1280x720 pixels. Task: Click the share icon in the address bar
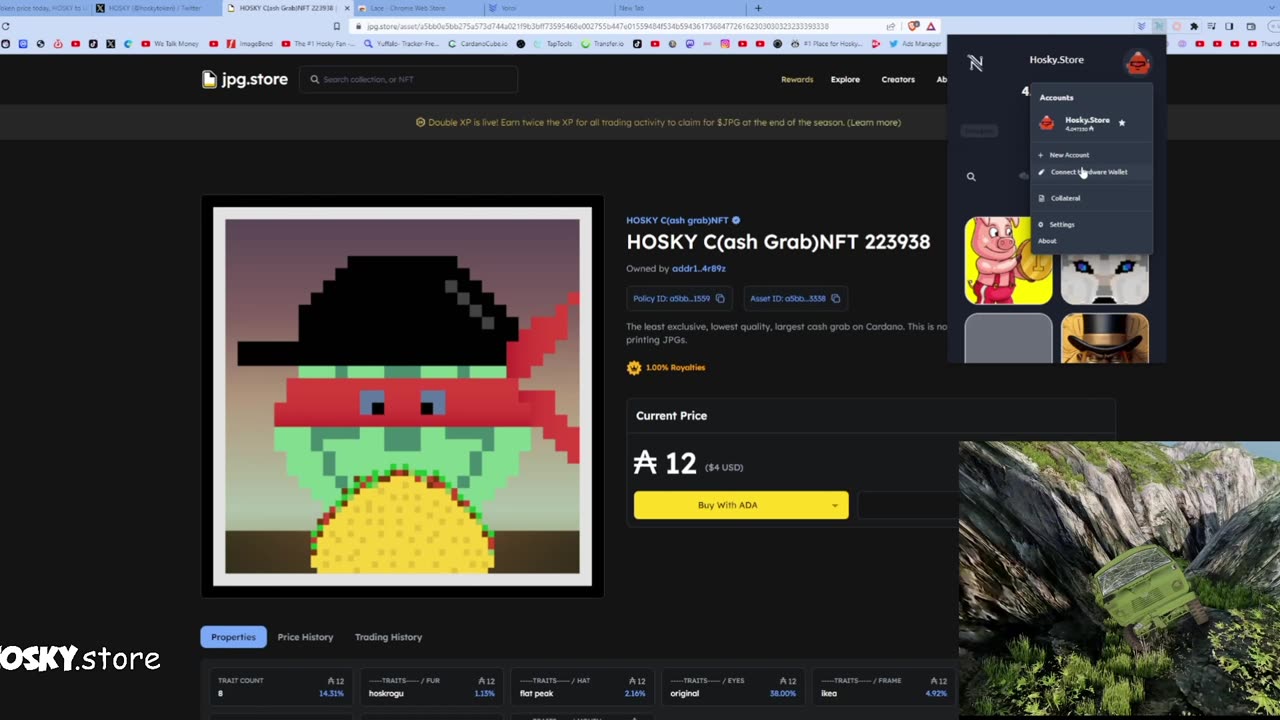(890, 27)
